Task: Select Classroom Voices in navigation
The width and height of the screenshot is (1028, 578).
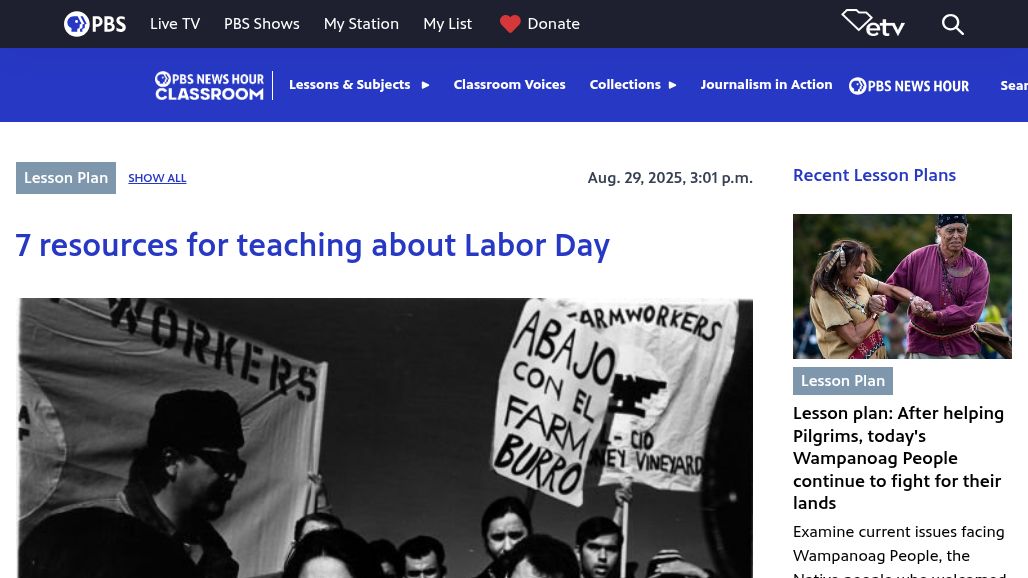Action: coord(509,85)
